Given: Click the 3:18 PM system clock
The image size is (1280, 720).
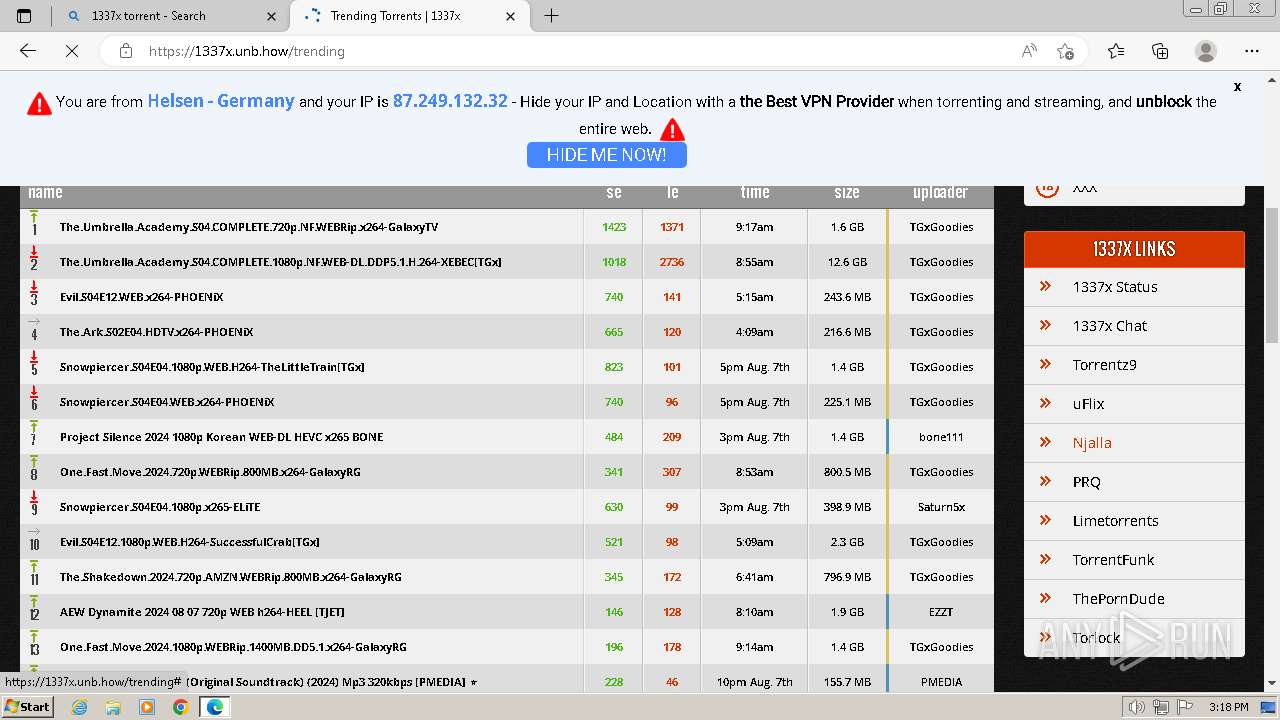Looking at the screenshot, I should click(x=1228, y=707).
